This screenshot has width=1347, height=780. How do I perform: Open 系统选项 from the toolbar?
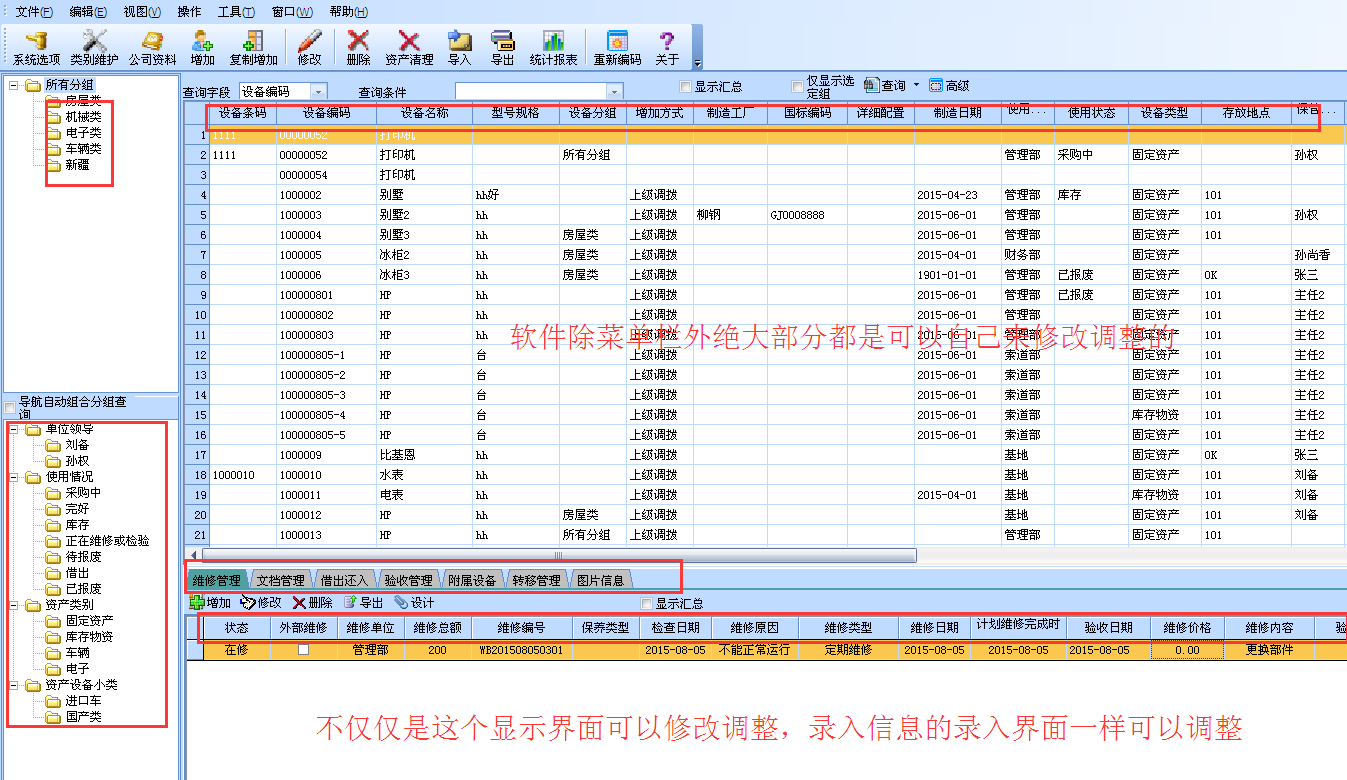click(36, 47)
